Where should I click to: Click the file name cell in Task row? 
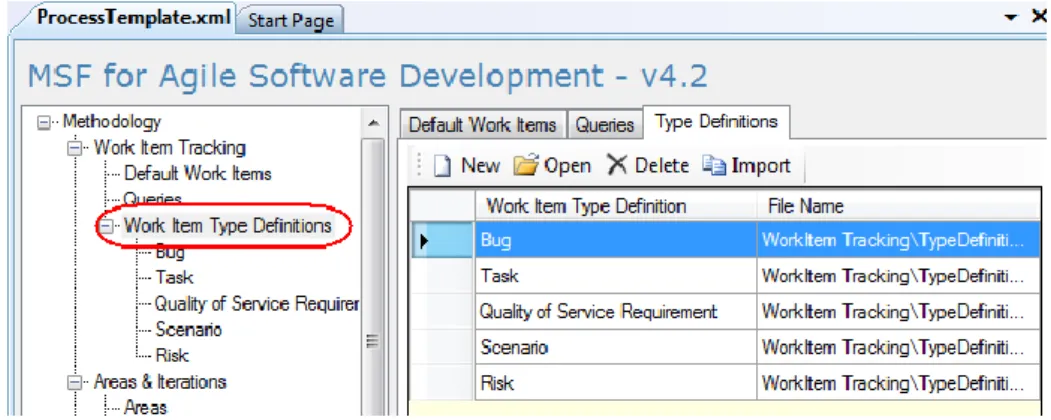click(x=898, y=275)
